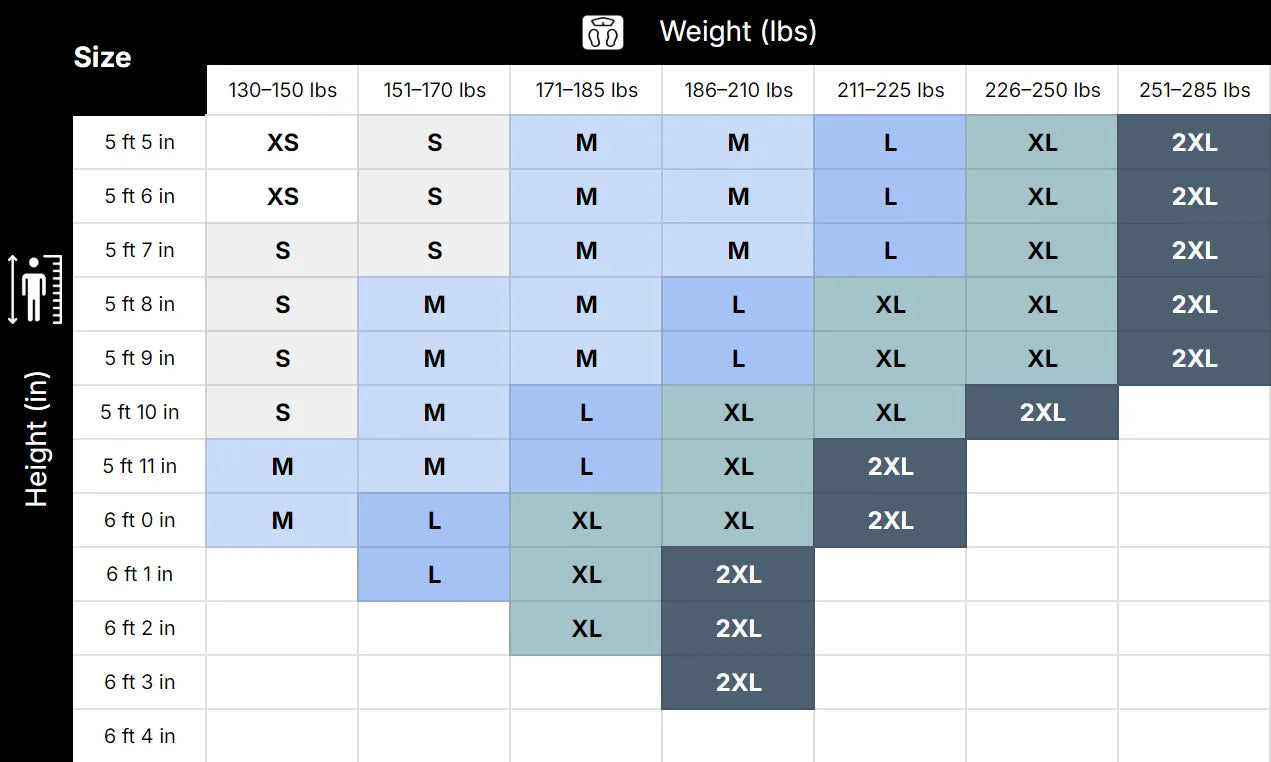Select the 2XL cell in 6 ft 3 in row
The height and width of the screenshot is (762, 1271).
(738, 682)
